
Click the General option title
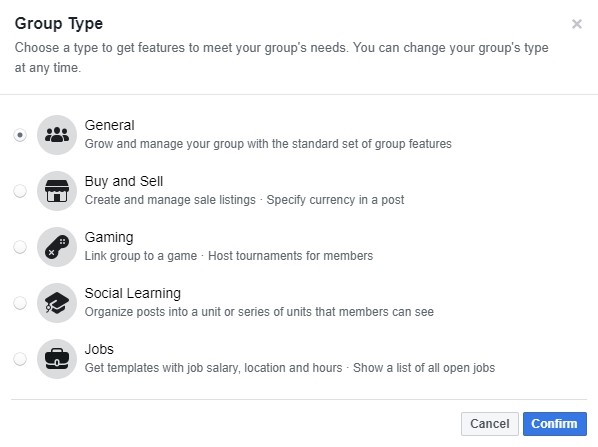coord(109,125)
